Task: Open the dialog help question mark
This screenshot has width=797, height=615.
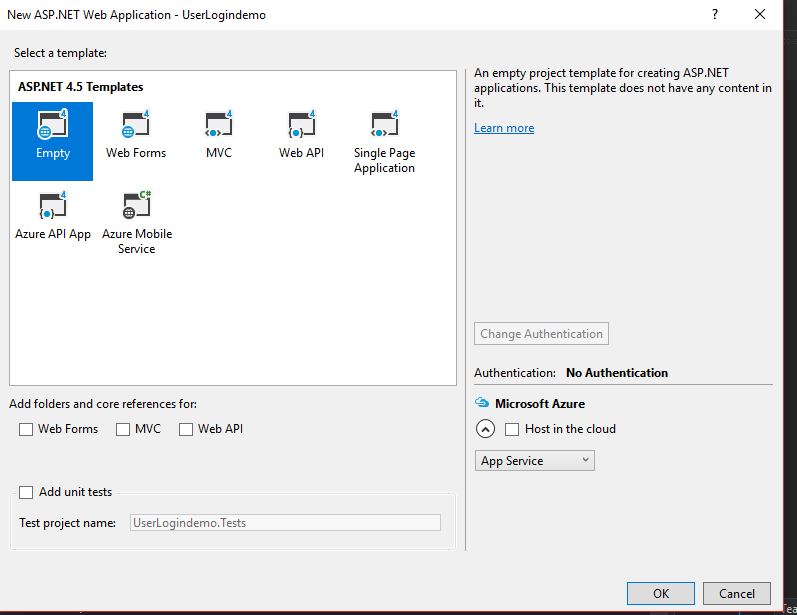Action: pos(715,14)
